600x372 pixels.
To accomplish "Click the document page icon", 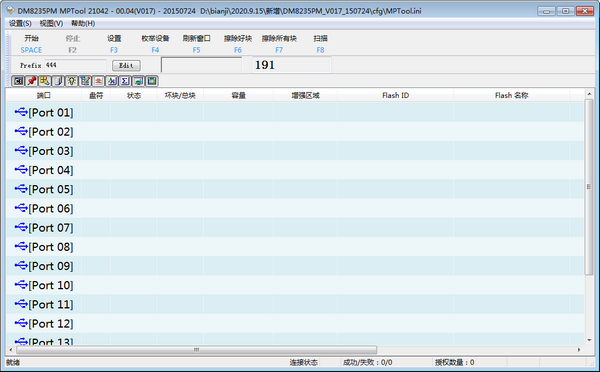I will pos(58,81).
